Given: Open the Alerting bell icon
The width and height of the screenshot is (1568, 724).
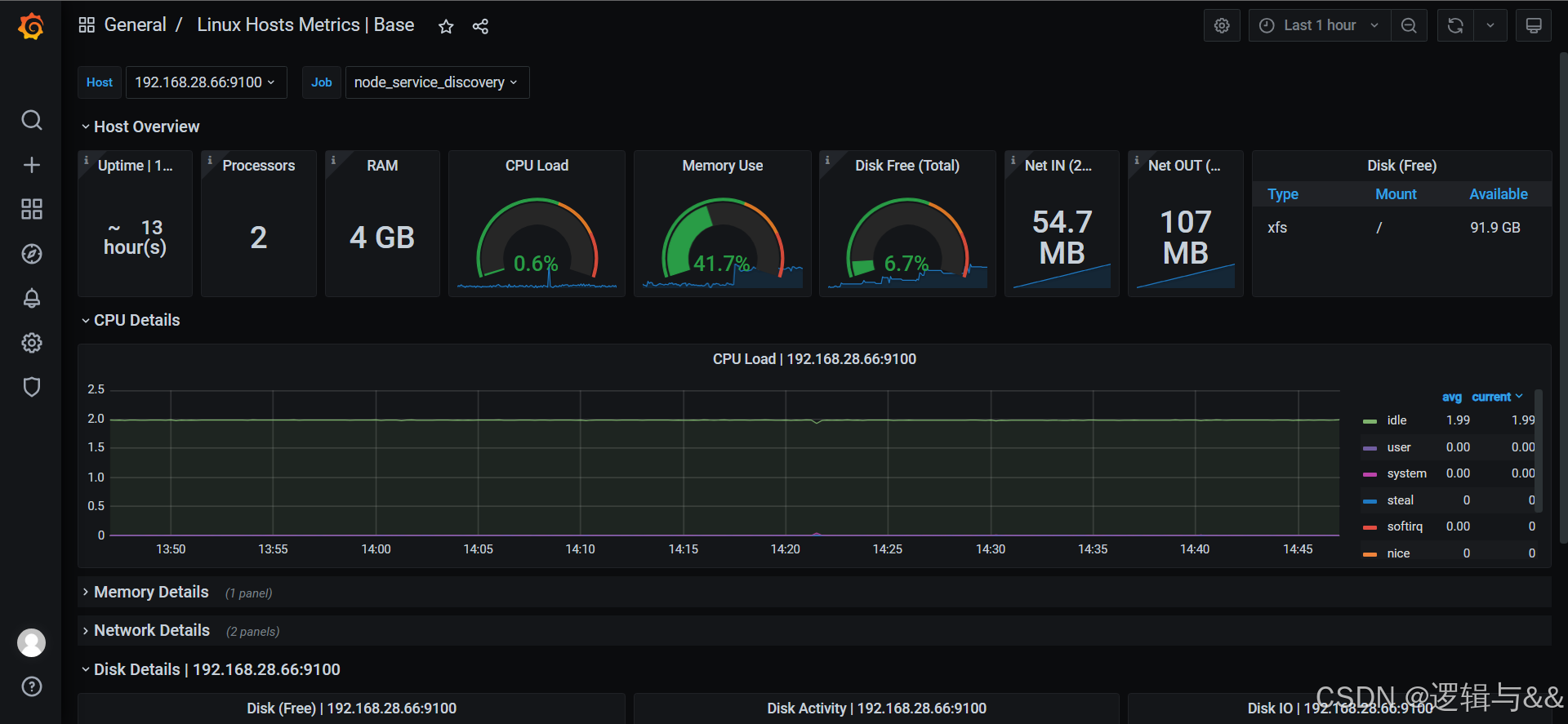Looking at the screenshot, I should tap(31, 298).
